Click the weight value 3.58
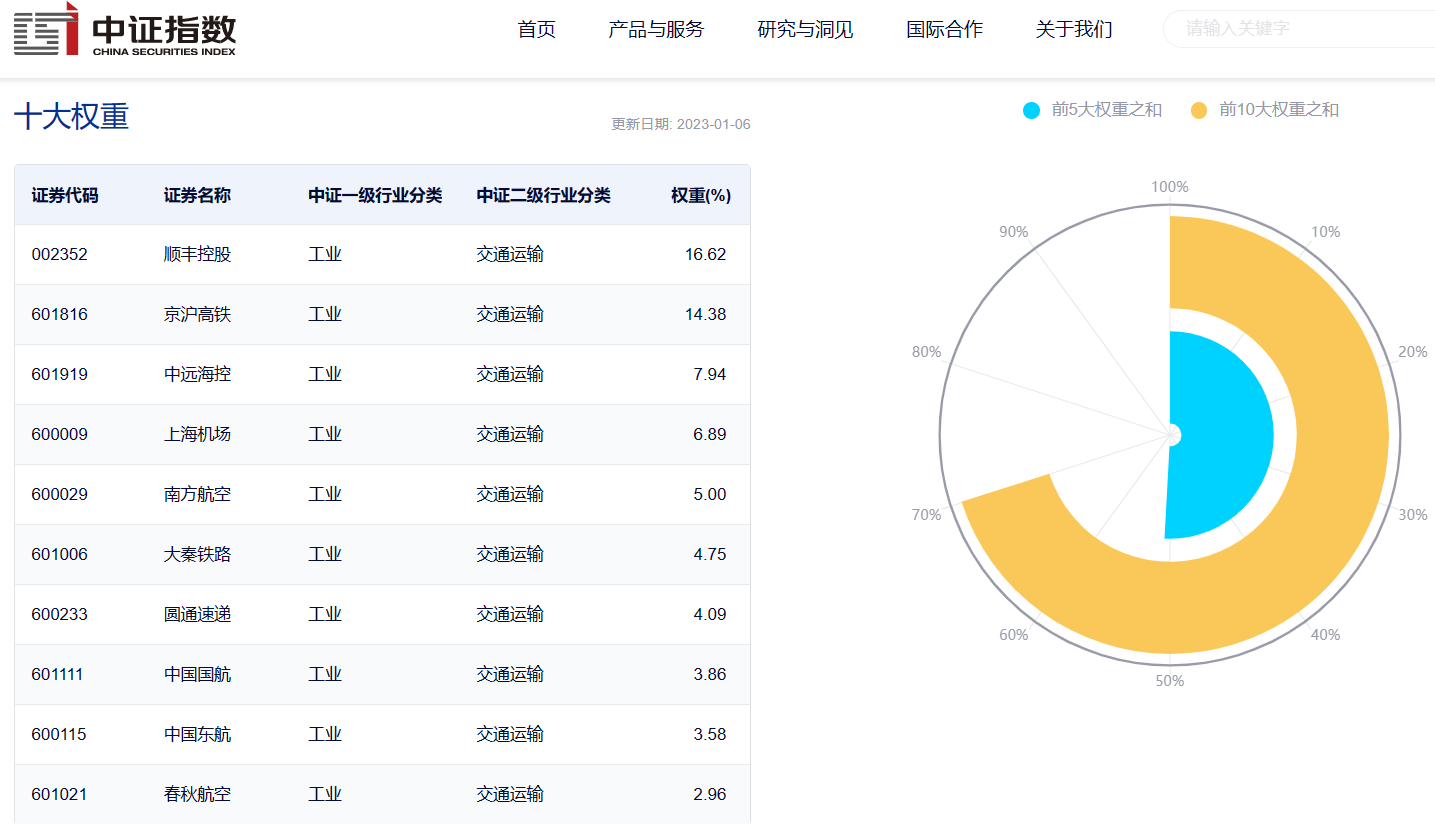The width and height of the screenshot is (1435, 824). [x=709, y=734]
